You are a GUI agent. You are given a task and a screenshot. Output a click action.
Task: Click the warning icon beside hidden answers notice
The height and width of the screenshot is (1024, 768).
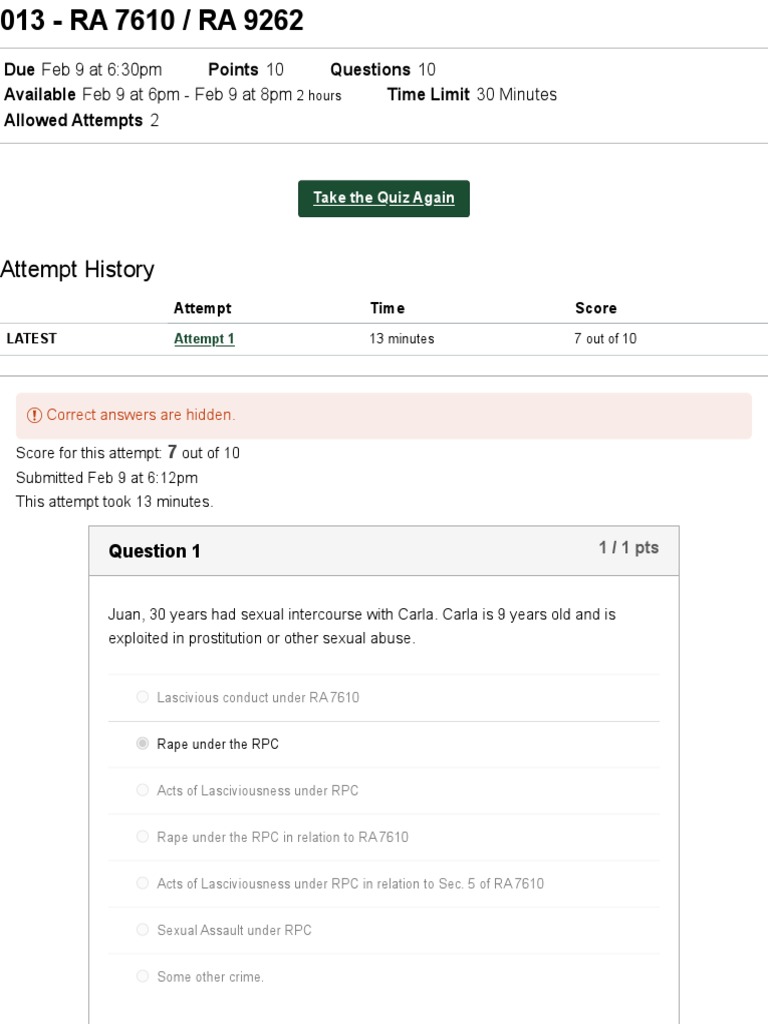(34, 415)
